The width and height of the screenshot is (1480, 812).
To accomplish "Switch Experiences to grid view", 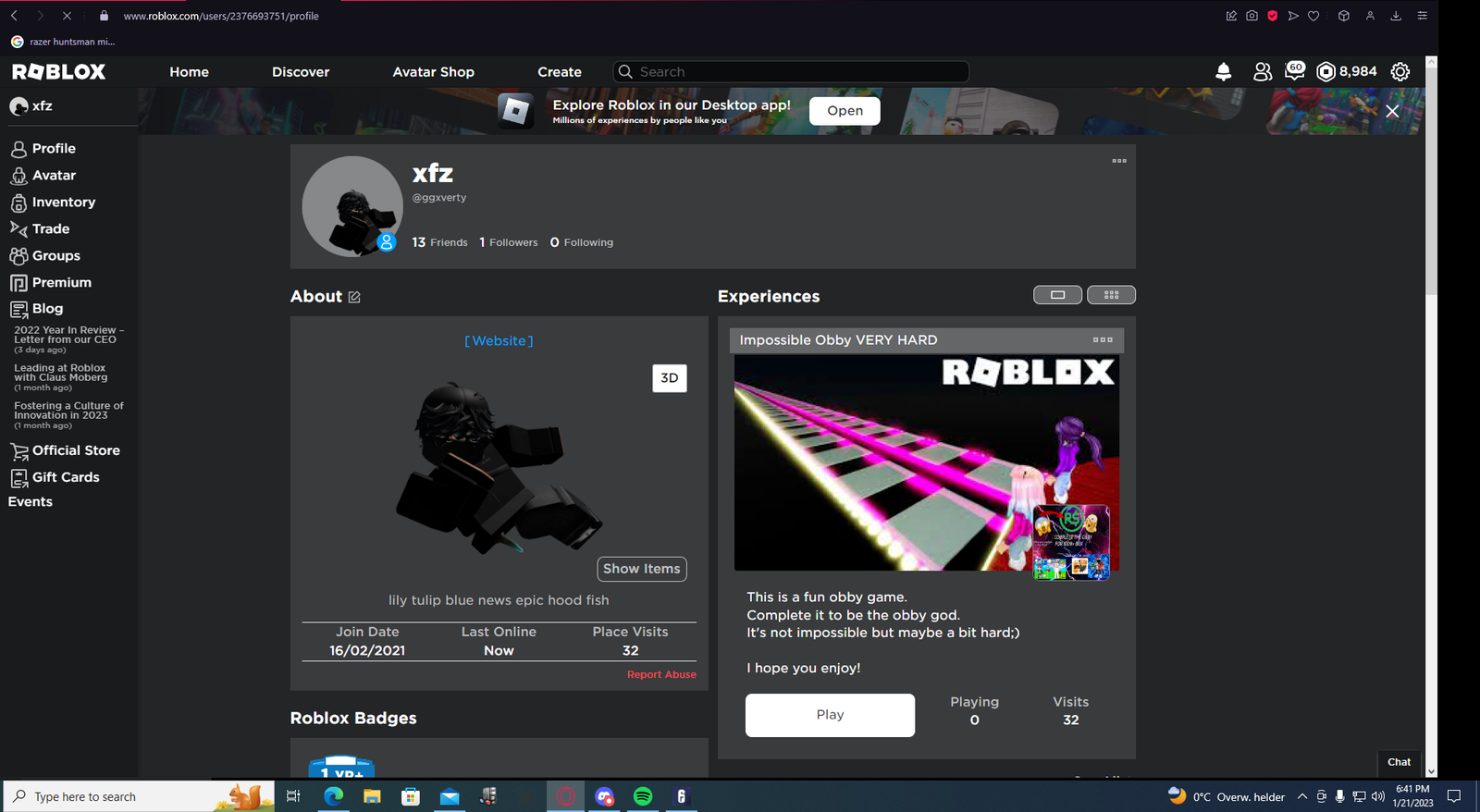I will pyautogui.click(x=1111, y=295).
